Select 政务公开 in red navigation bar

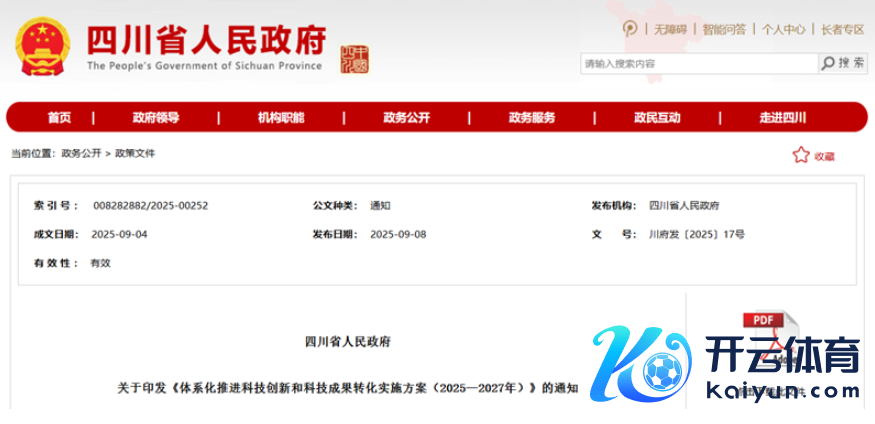click(406, 117)
